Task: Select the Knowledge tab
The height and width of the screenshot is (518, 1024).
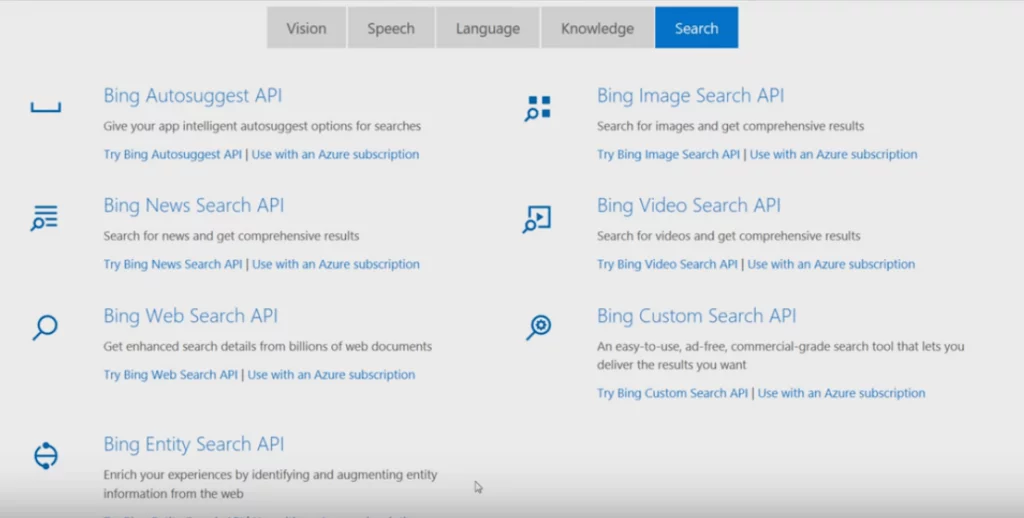Action: 597,28
